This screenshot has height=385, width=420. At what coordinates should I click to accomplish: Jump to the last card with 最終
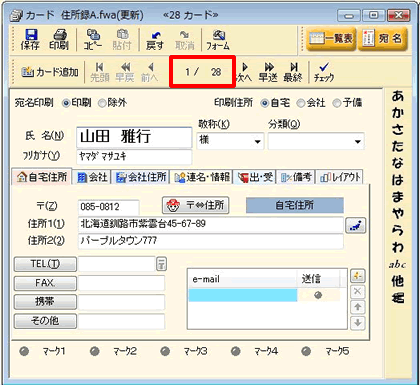coord(293,72)
